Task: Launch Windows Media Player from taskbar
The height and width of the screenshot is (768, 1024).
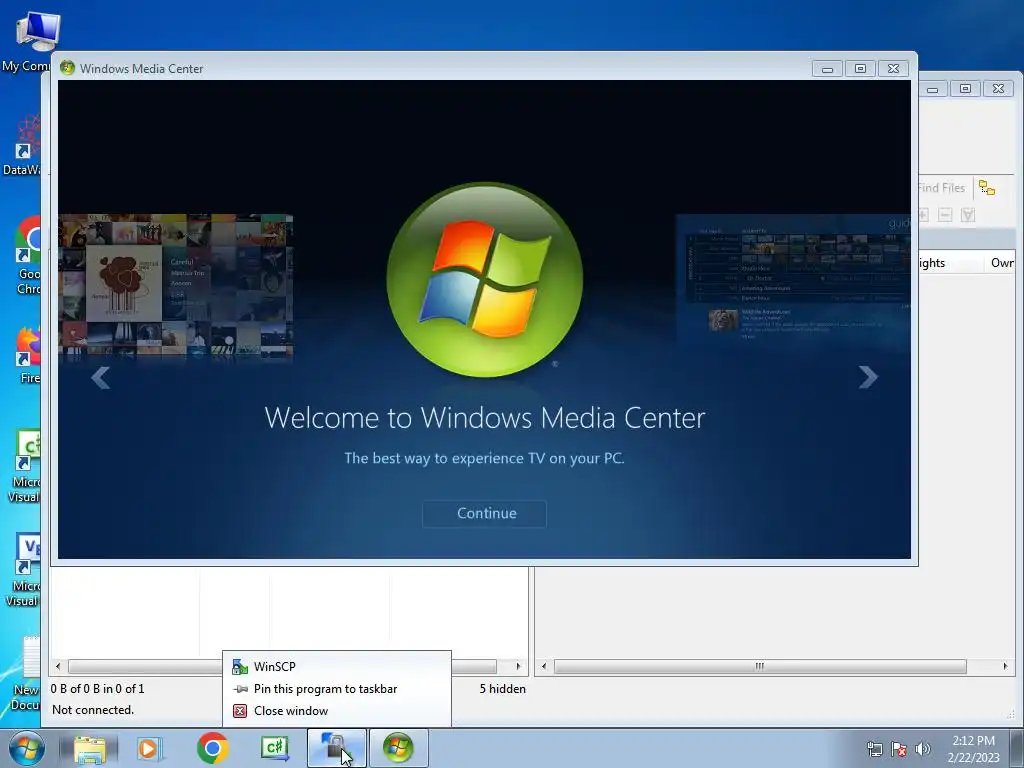Action: [150, 749]
